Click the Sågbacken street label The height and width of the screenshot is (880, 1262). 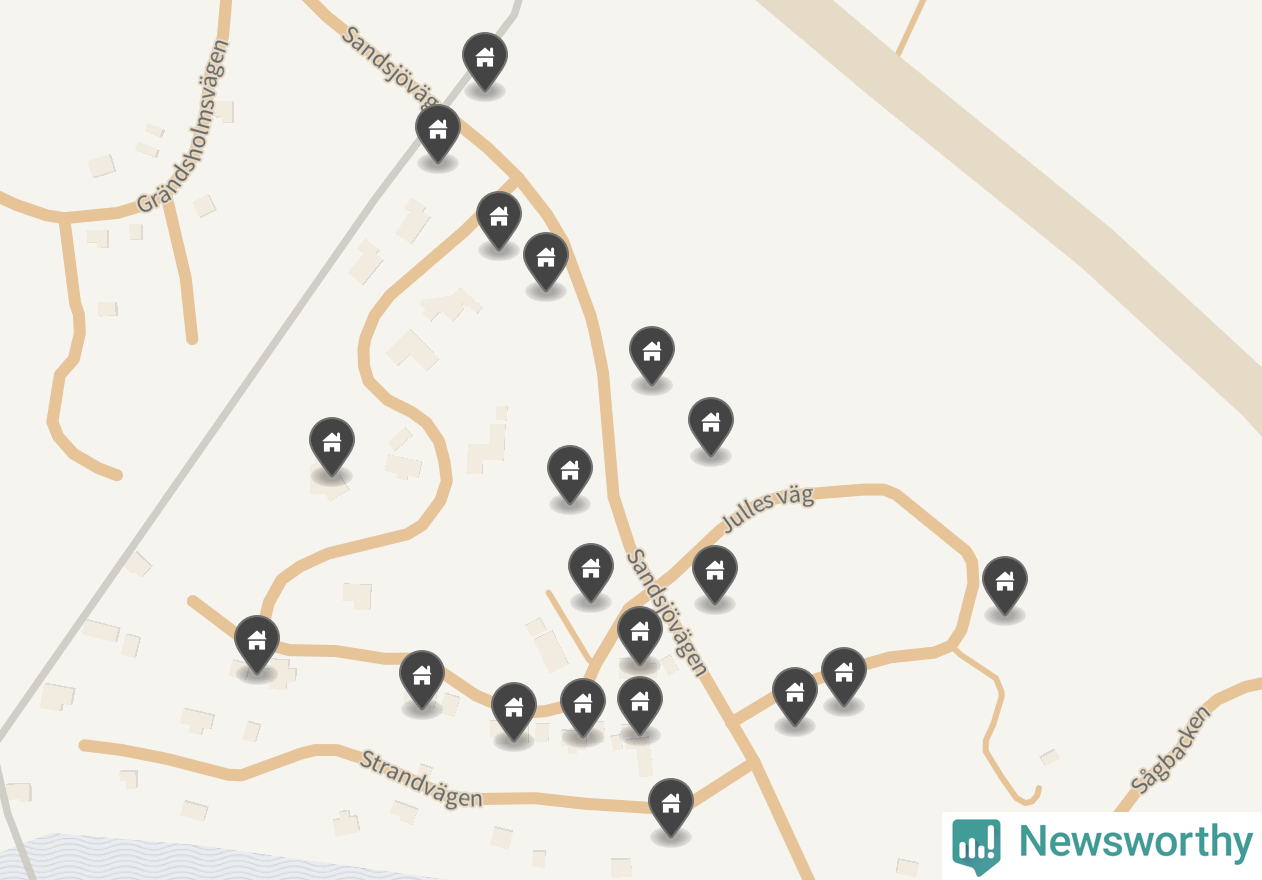[1171, 749]
